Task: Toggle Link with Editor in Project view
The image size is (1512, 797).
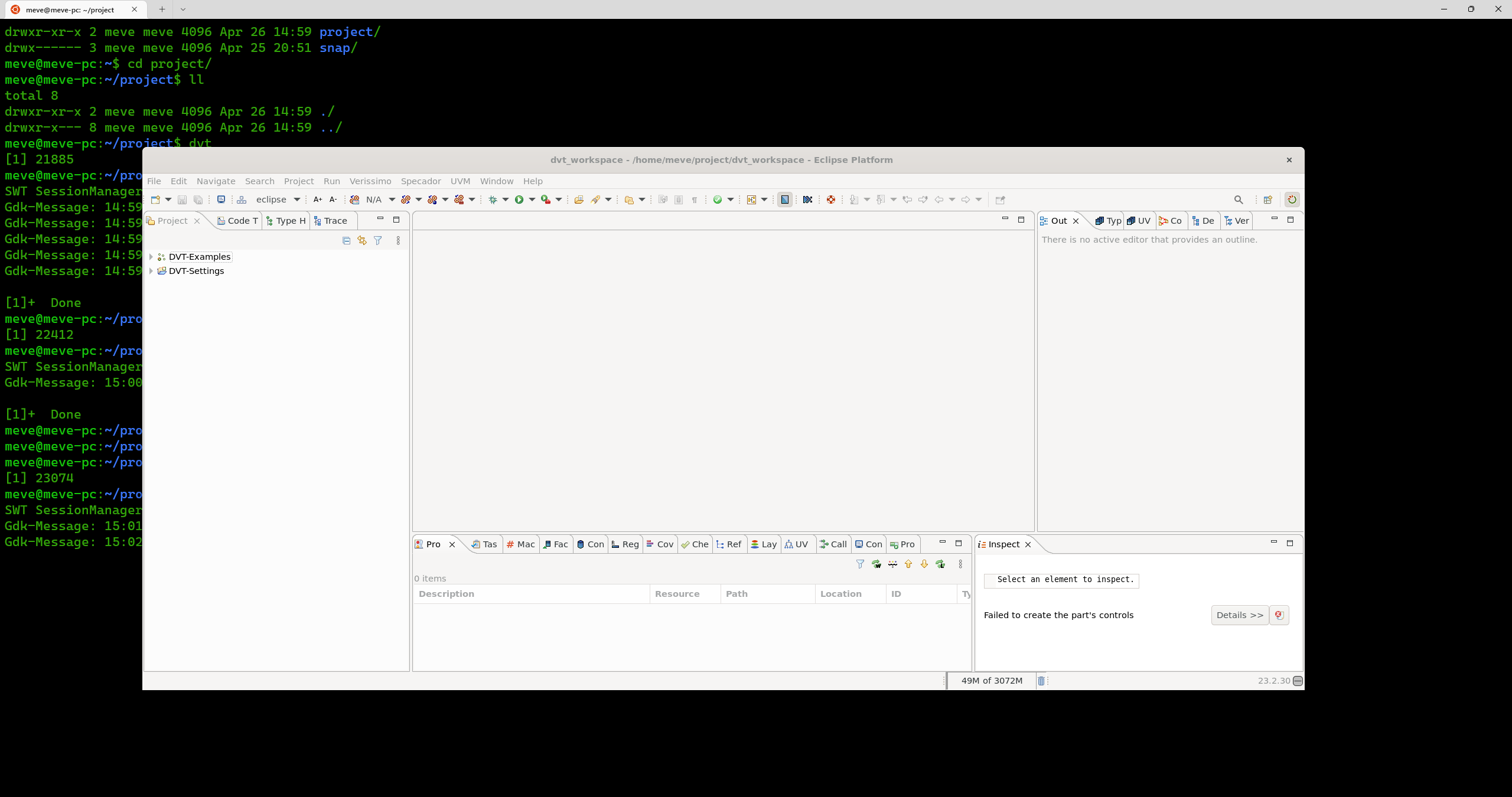Action: point(361,240)
